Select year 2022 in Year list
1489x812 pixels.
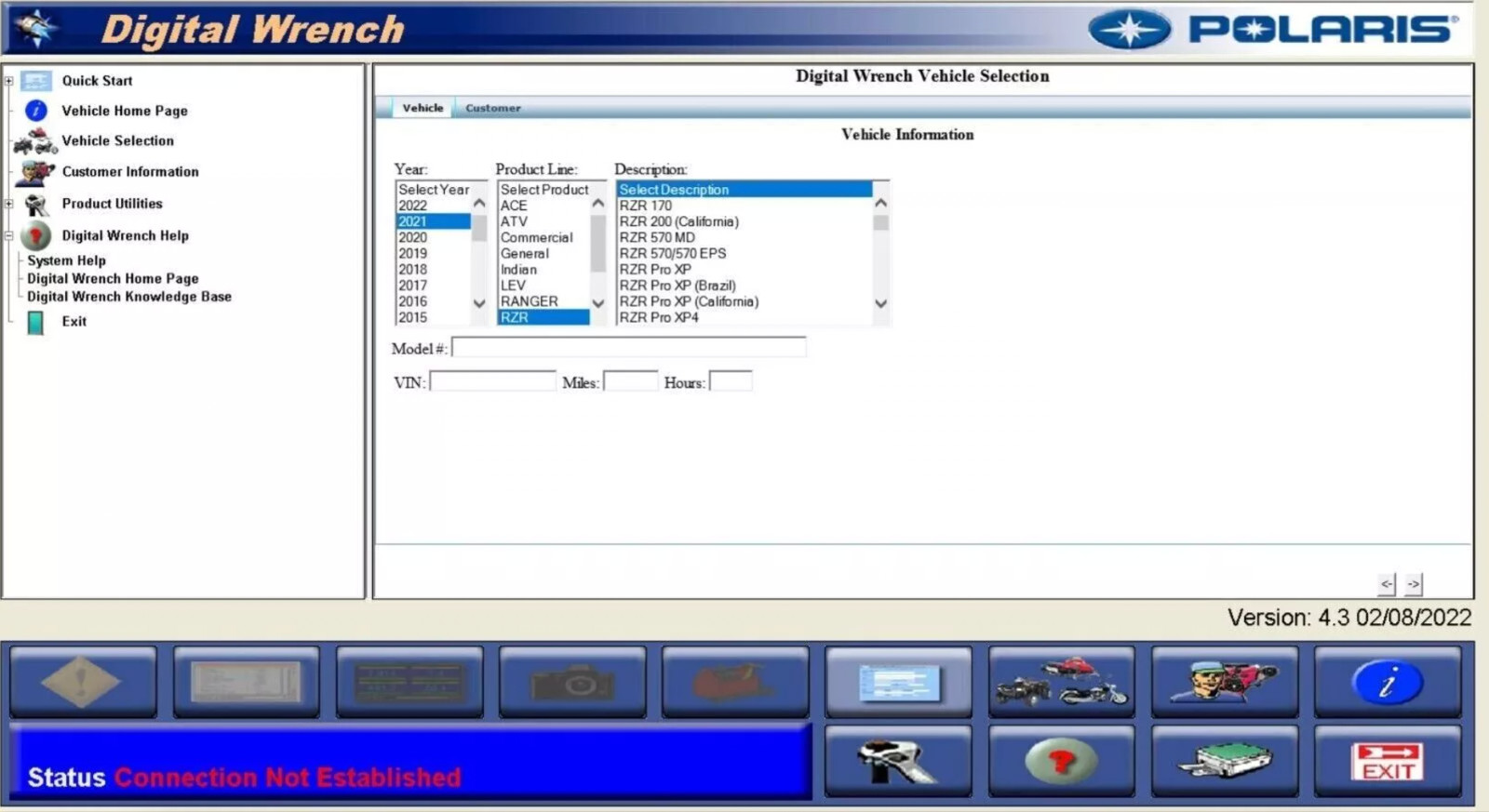434,206
